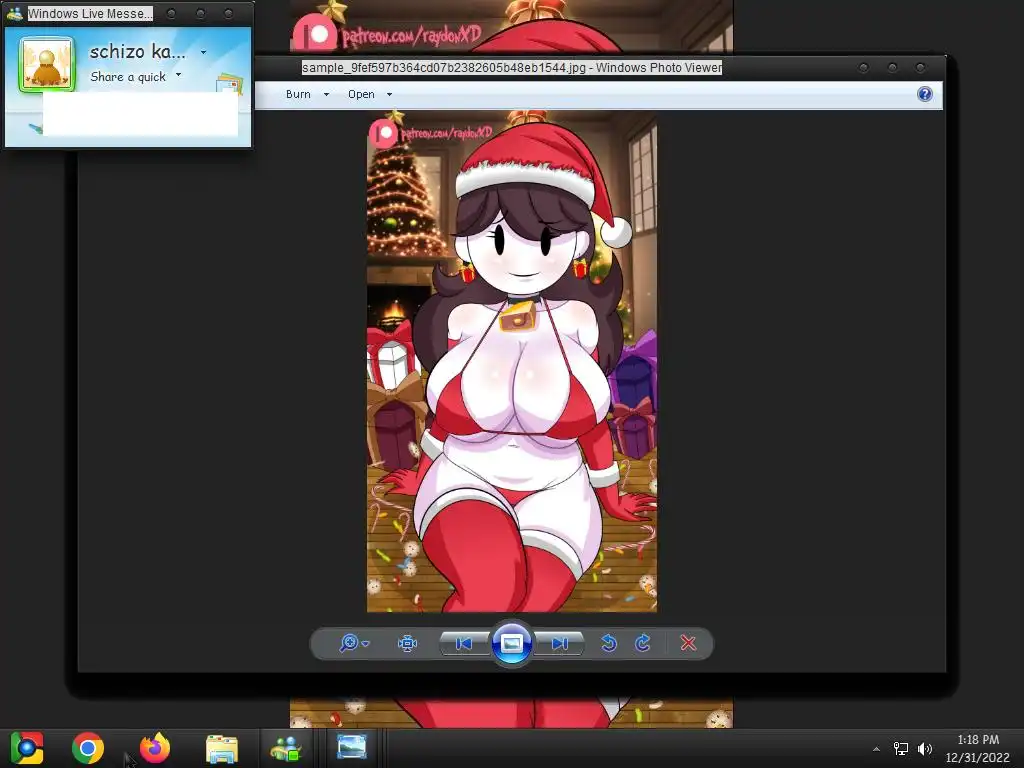Open the Messenger mail envelope icon
This screenshot has height=768, width=1024.
tap(229, 84)
